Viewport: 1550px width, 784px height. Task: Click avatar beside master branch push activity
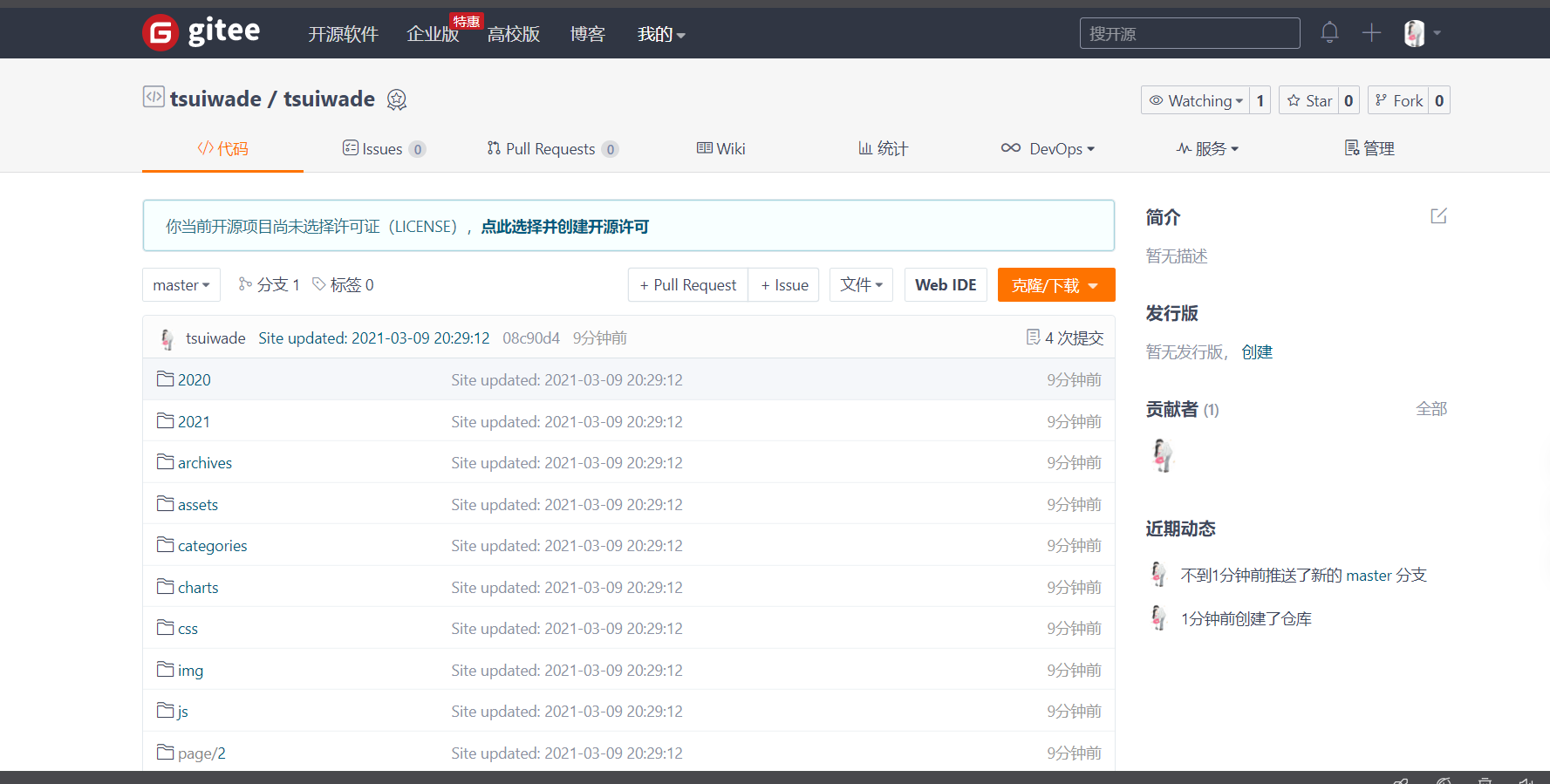(x=1158, y=574)
